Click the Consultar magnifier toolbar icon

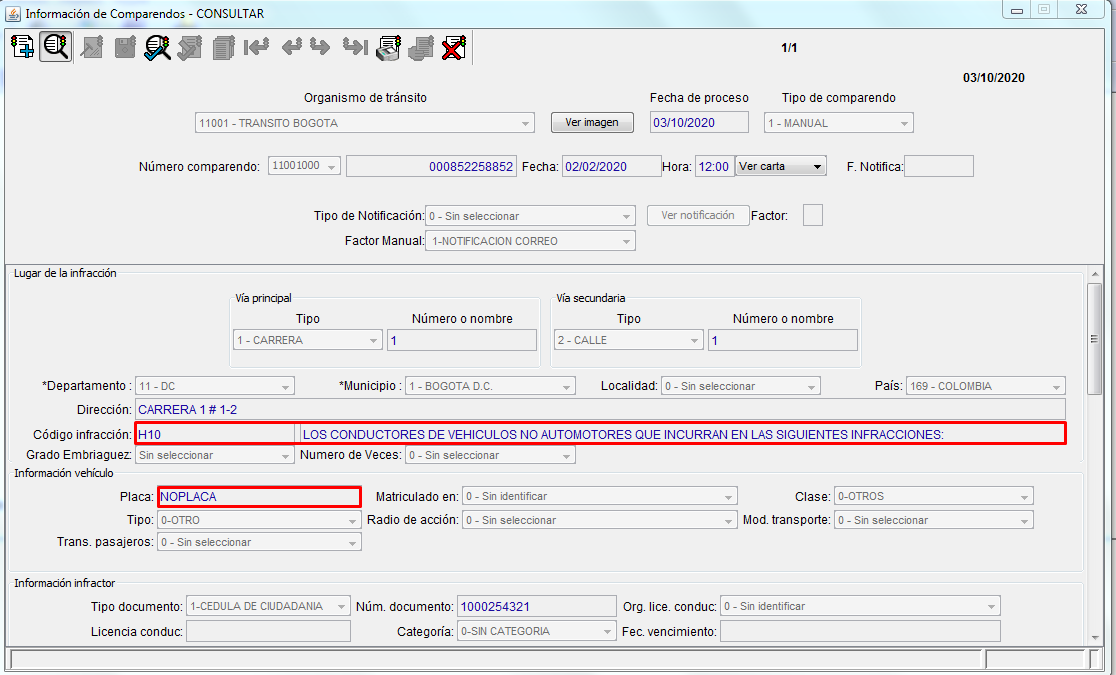coord(55,47)
